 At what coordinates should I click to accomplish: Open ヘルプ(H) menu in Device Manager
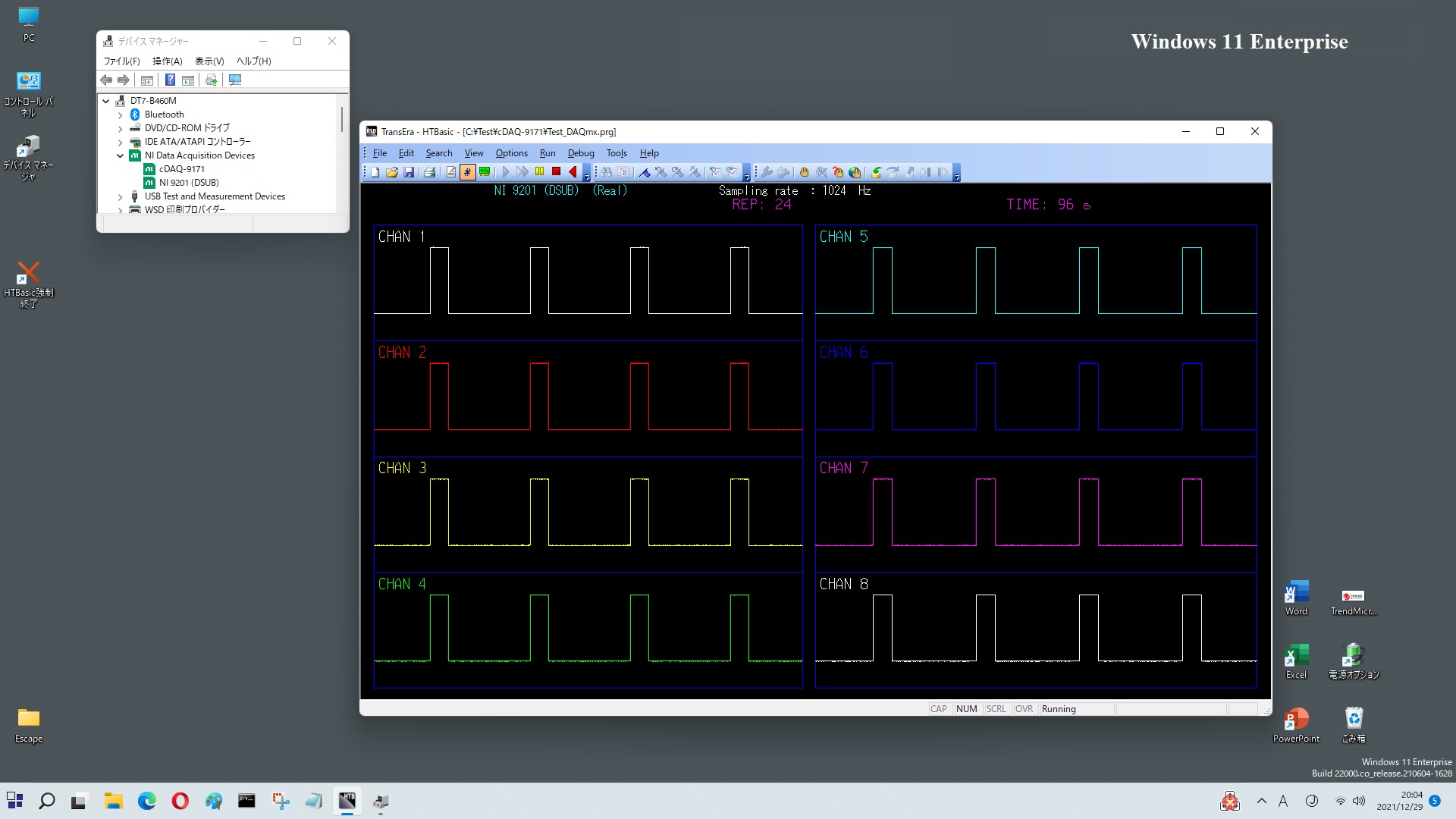point(253,61)
